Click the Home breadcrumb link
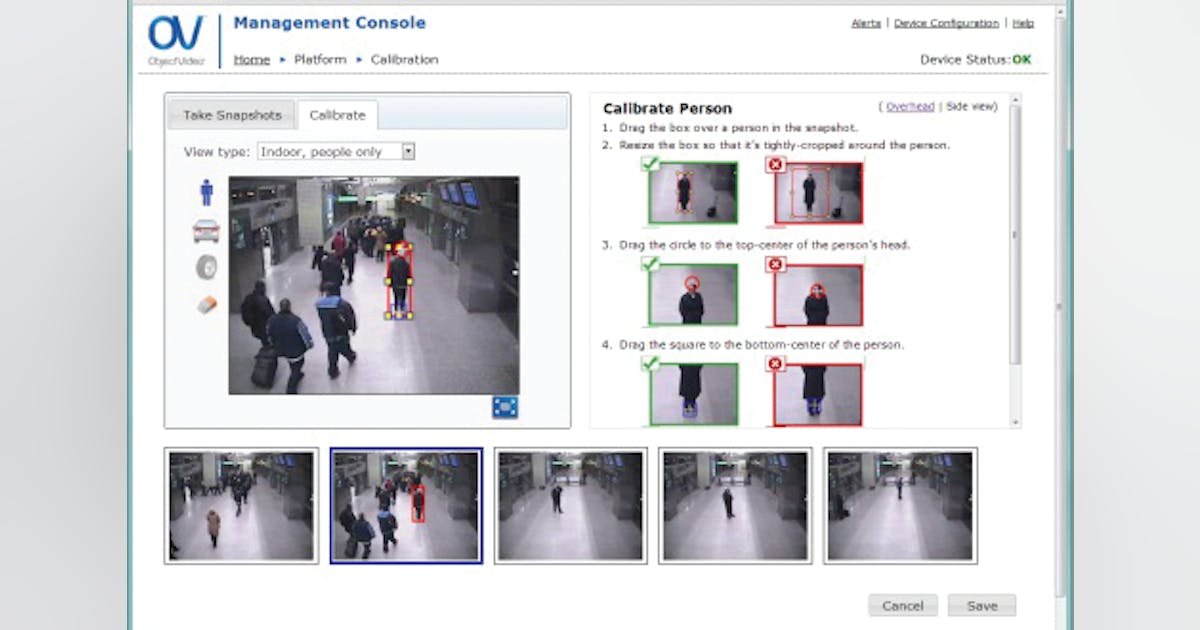Viewport: 1200px width, 630px height. pos(251,59)
